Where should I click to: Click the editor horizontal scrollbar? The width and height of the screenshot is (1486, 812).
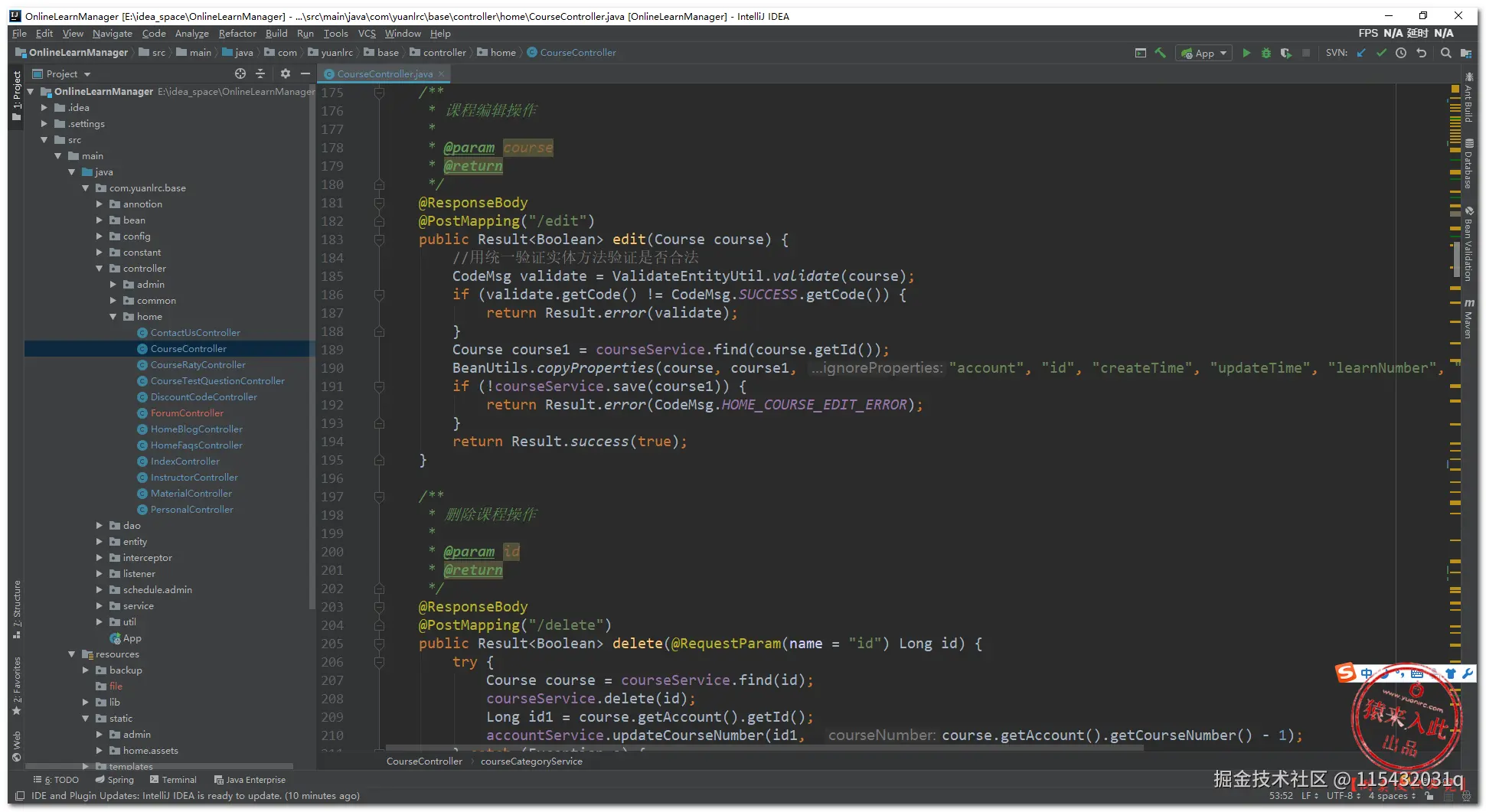pyautogui.click(x=765, y=748)
